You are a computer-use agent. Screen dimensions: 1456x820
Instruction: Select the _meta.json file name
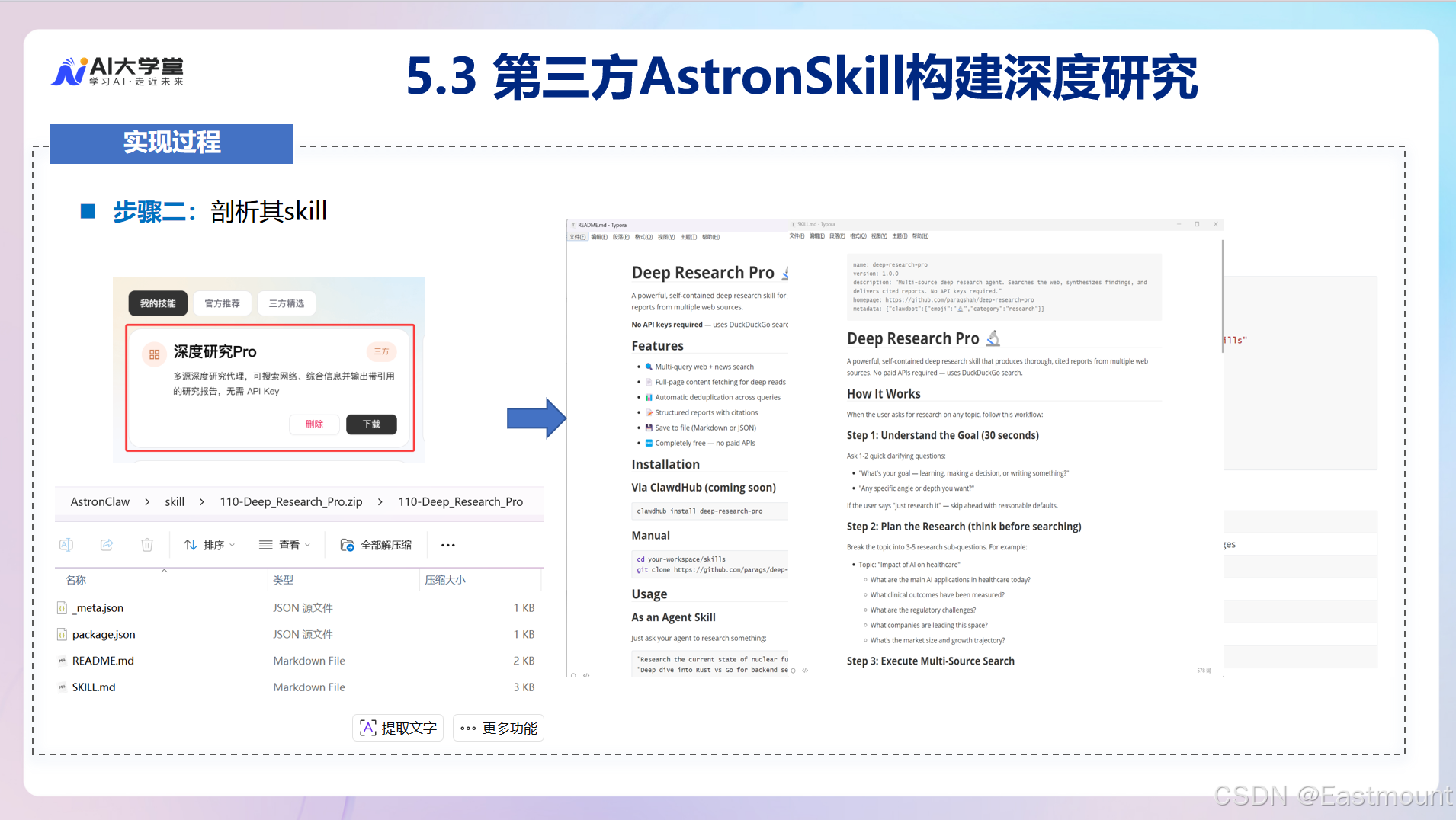pyautogui.click(x=98, y=608)
